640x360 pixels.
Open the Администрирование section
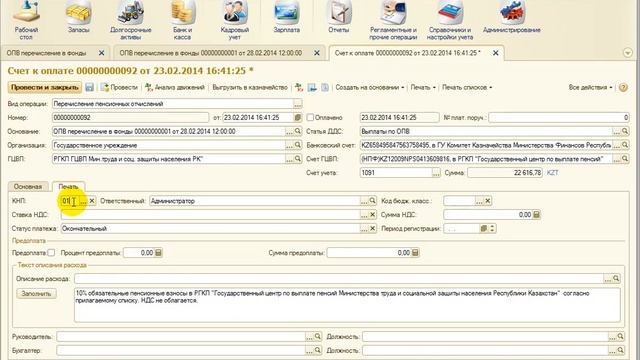pyautogui.click(x=511, y=18)
